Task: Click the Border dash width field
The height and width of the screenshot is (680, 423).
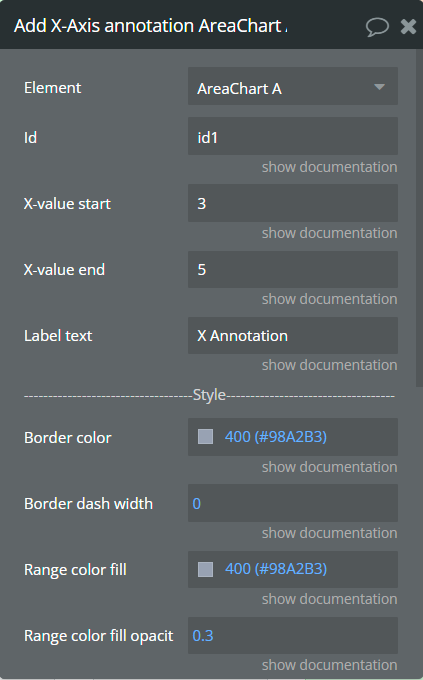Action: coord(292,503)
